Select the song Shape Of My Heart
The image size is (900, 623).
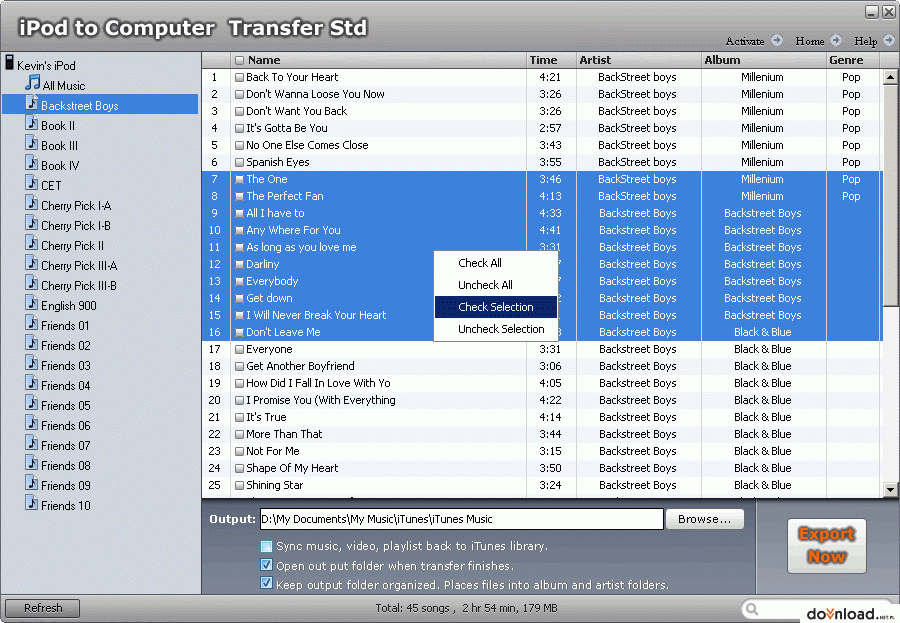pos(292,468)
